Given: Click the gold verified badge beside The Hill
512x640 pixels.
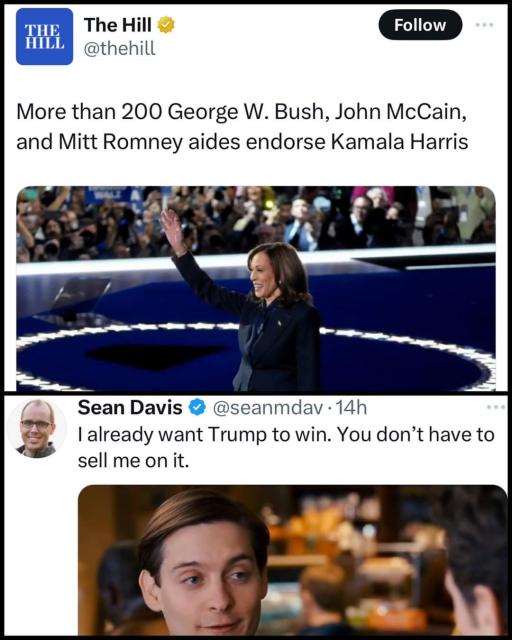Looking at the screenshot, I should (x=166, y=25).
